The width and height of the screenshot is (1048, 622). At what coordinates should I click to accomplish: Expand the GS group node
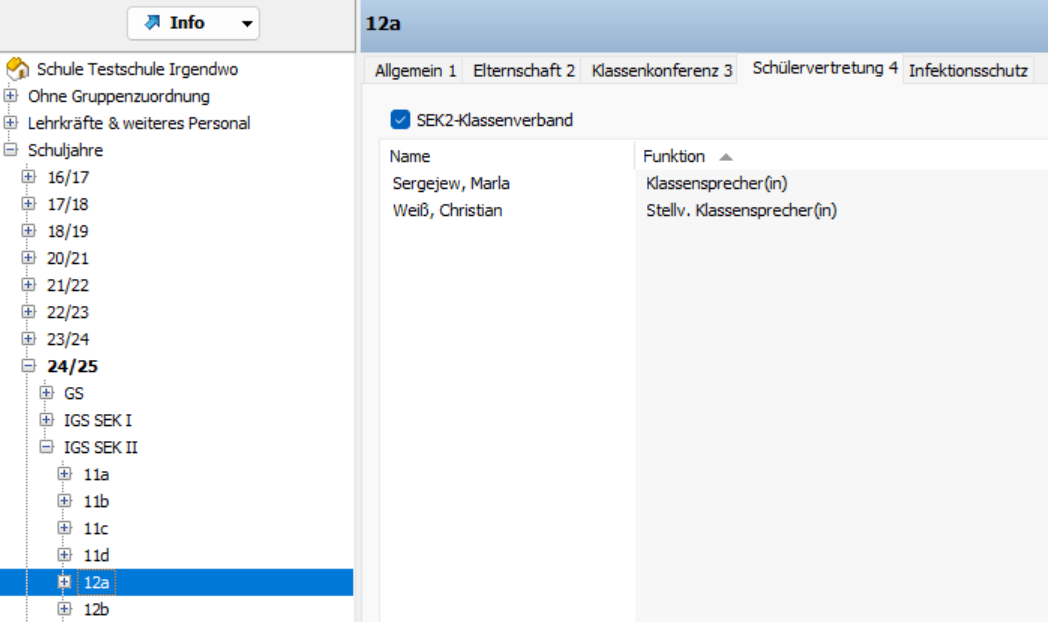pos(46,393)
